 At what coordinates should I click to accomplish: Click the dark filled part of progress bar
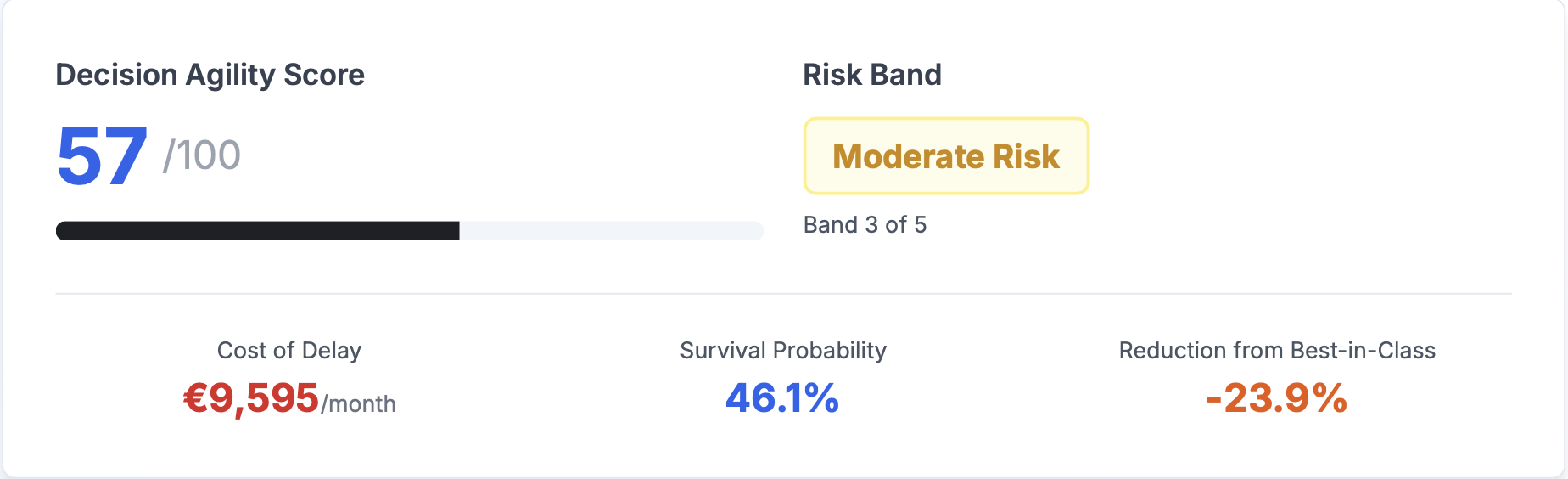[x=255, y=231]
